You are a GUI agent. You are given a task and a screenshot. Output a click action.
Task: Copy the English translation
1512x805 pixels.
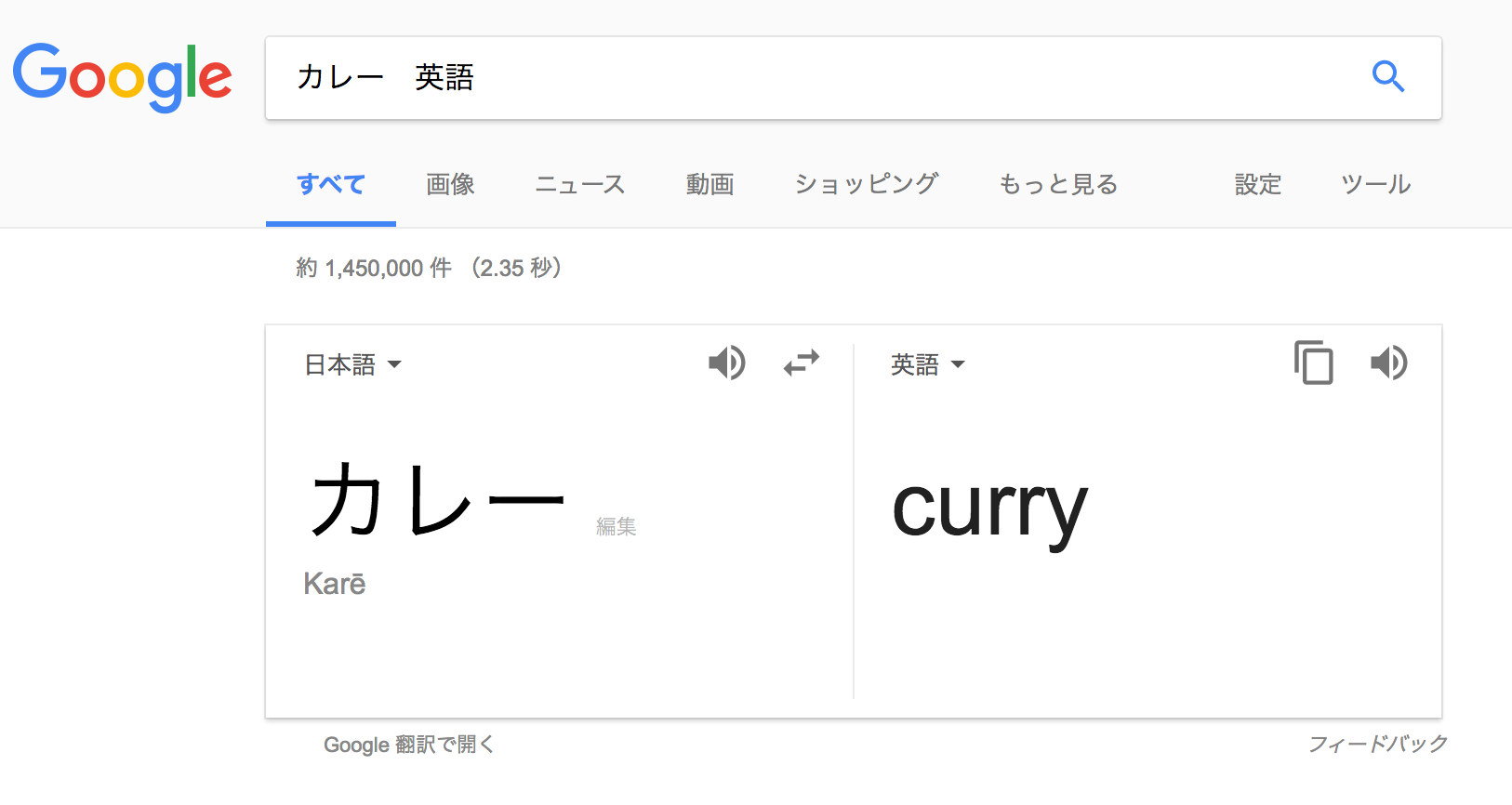point(1313,363)
